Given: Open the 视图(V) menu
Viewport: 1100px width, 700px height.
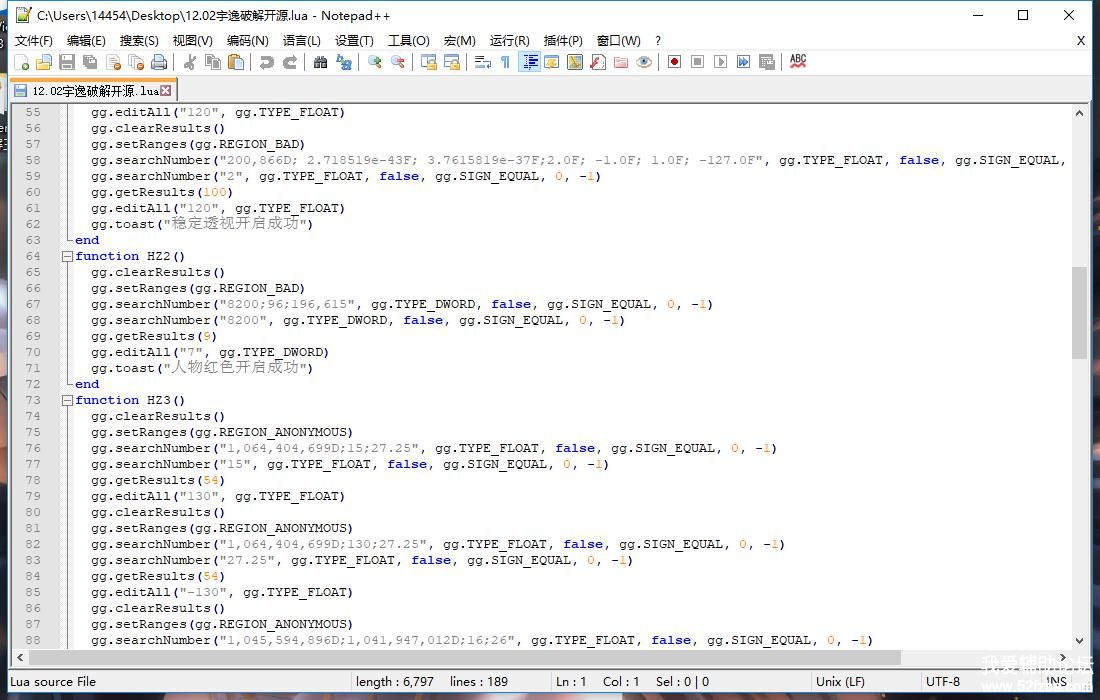Looking at the screenshot, I should tap(193, 41).
